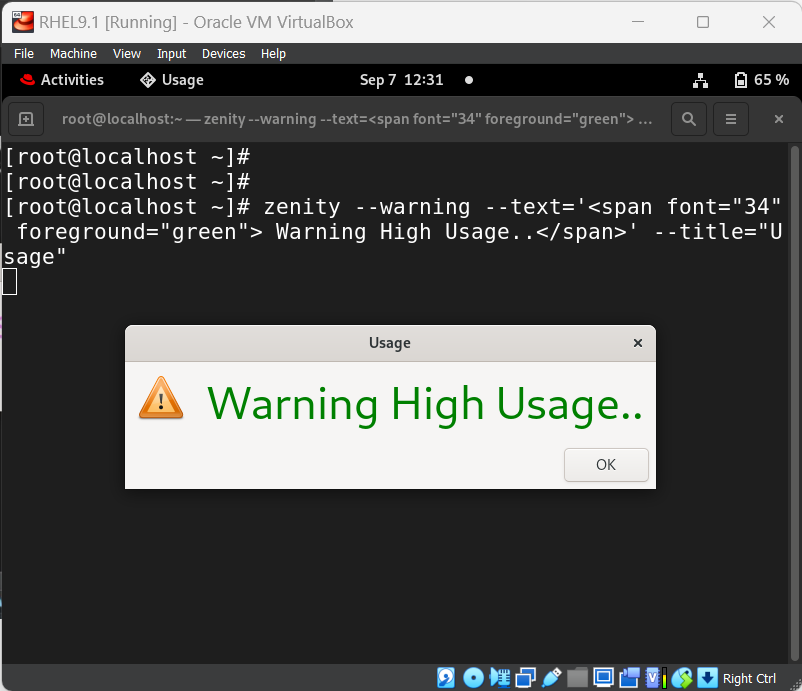The image size is (802, 691).
Task: Open the View menu
Action: 126,54
